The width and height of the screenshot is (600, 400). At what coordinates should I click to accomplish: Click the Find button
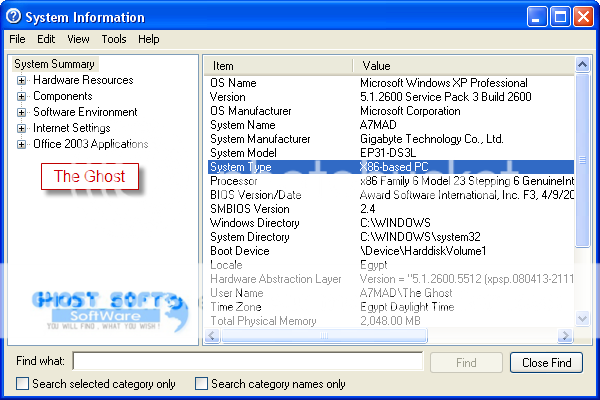[x=466, y=362]
